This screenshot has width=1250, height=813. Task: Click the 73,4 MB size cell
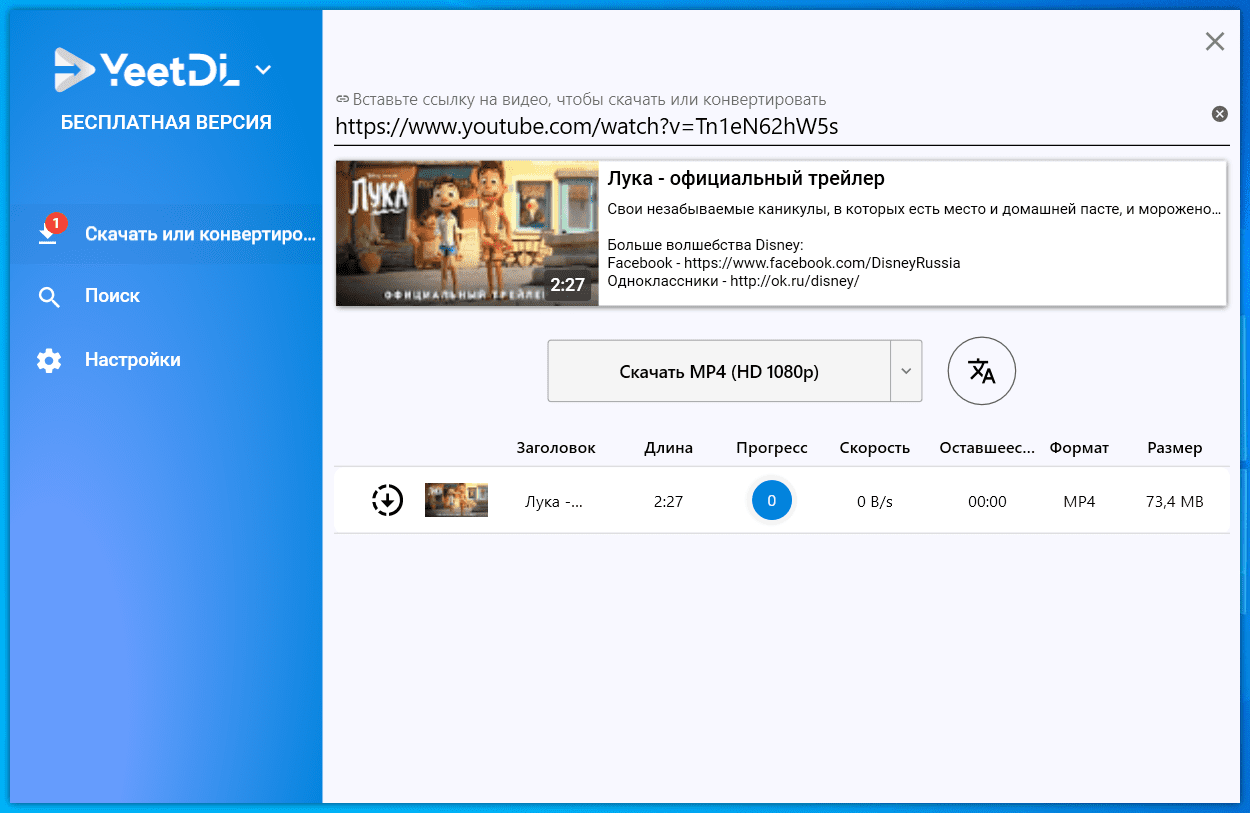[1175, 502]
